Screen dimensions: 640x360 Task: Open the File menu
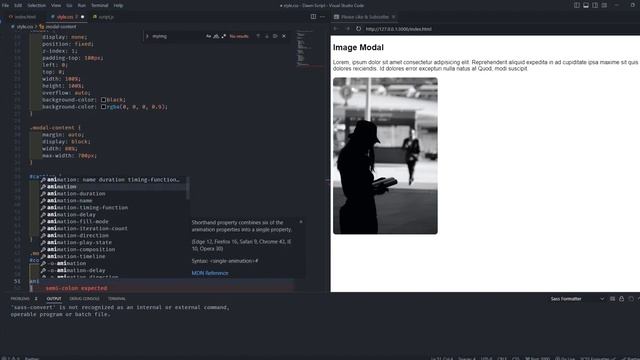(x=5, y=5)
